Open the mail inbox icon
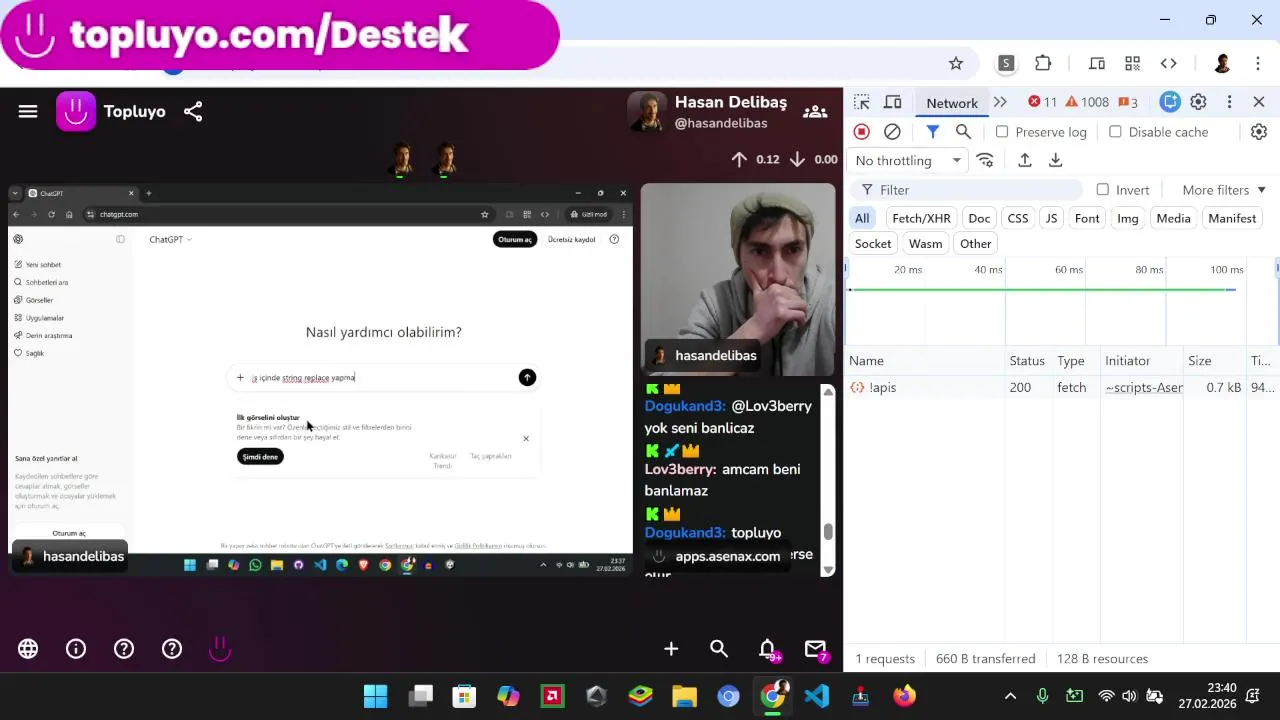Image resolution: width=1280 pixels, height=720 pixels. [x=815, y=649]
